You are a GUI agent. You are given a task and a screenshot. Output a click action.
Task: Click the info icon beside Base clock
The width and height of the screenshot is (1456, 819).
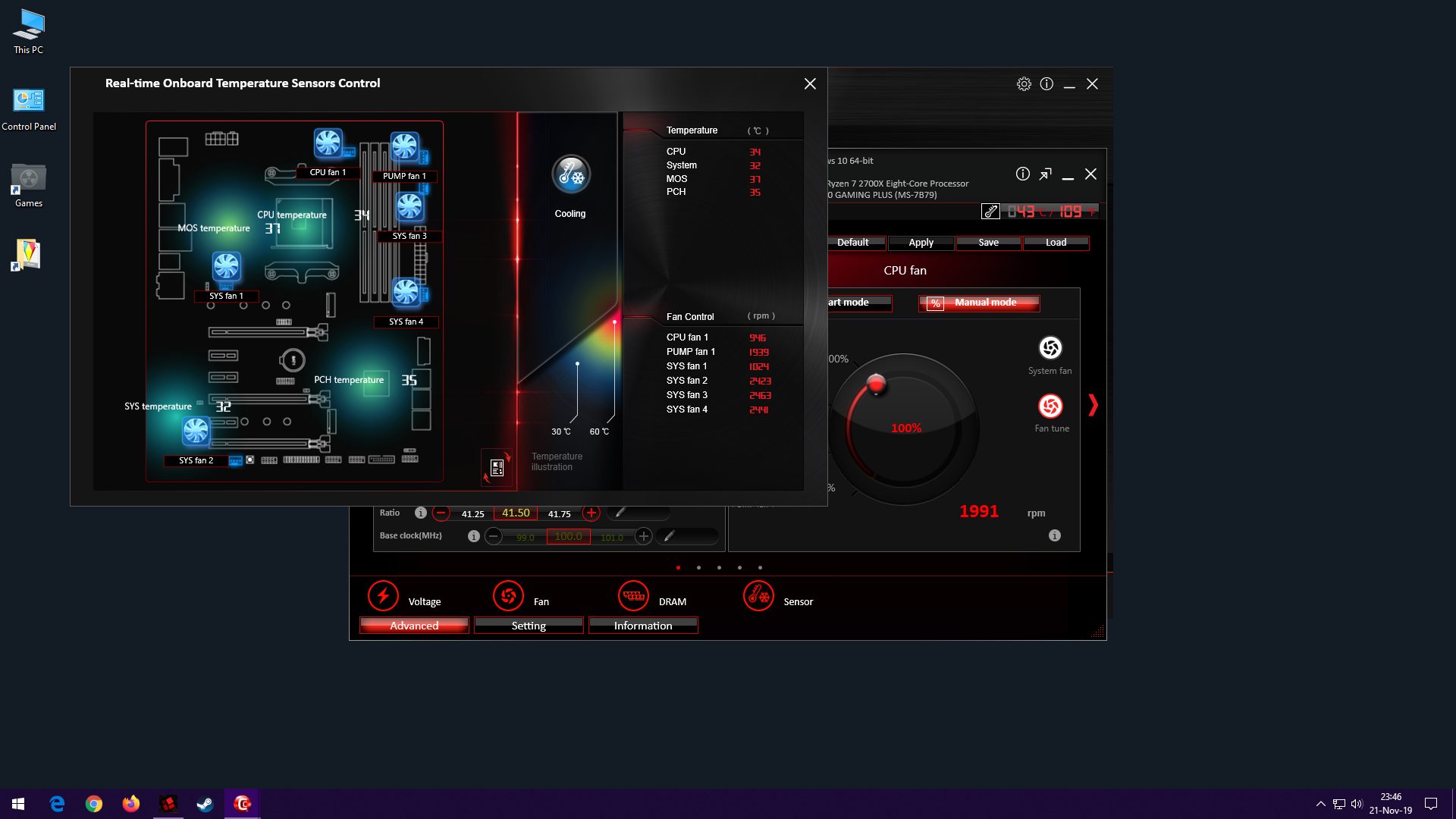coord(474,536)
